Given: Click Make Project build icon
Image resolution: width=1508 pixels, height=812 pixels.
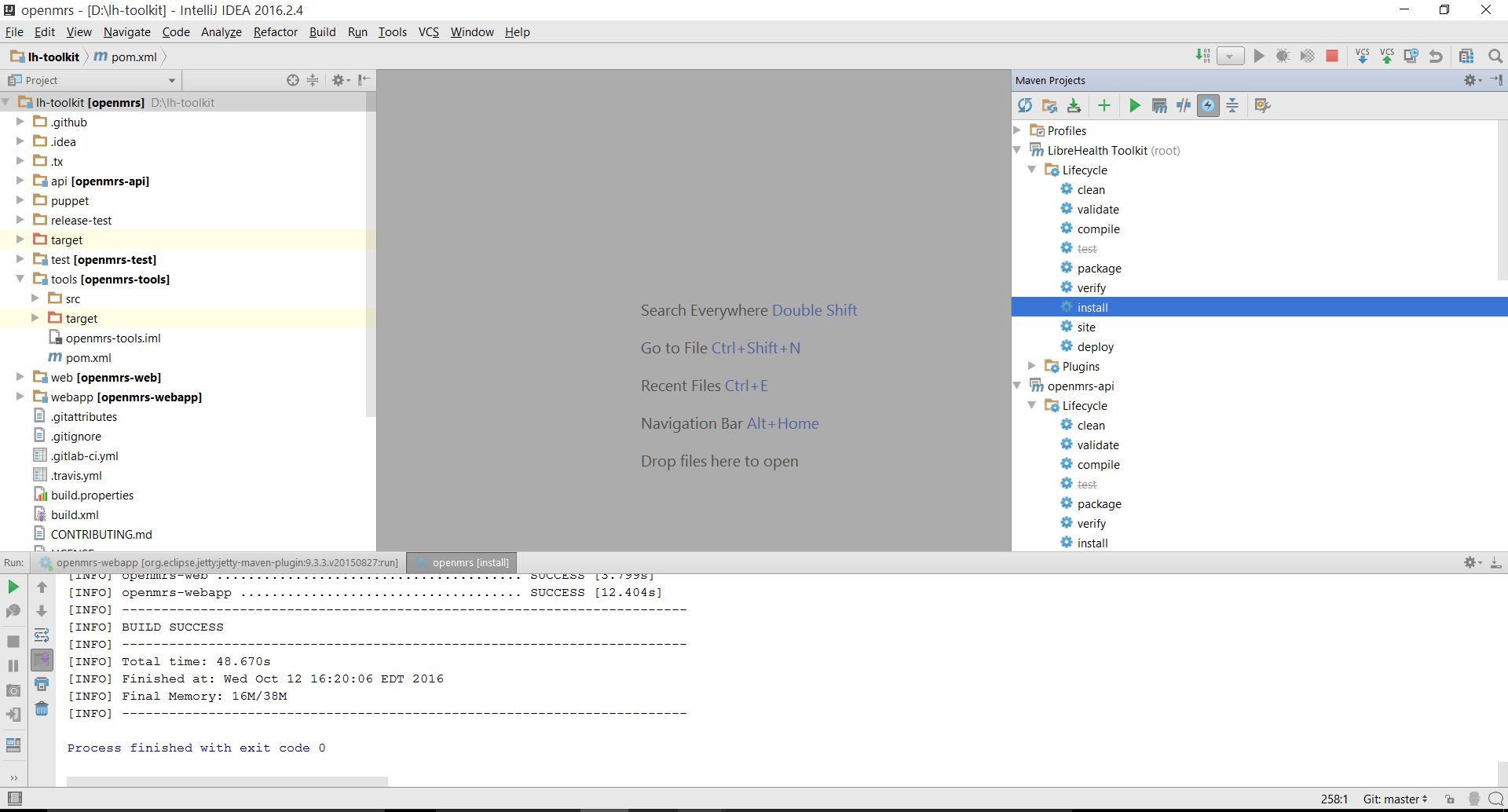Looking at the screenshot, I should click(x=1202, y=56).
